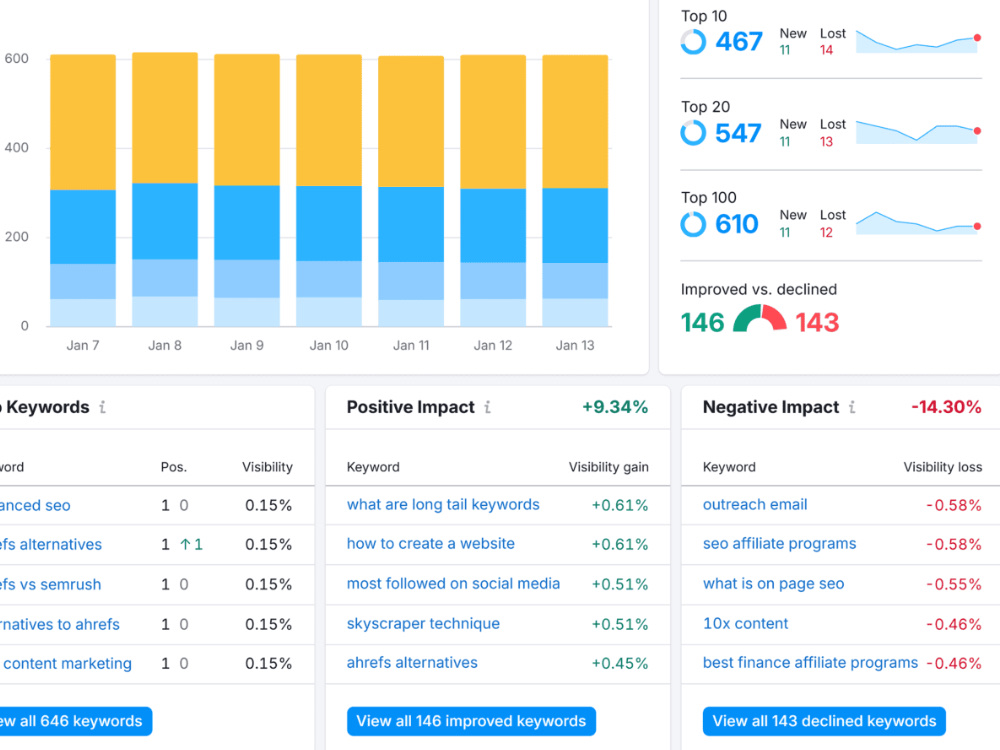Viewport: 1000px width, 750px height.
Task: Click the Pos. column header
Action: click(173, 467)
